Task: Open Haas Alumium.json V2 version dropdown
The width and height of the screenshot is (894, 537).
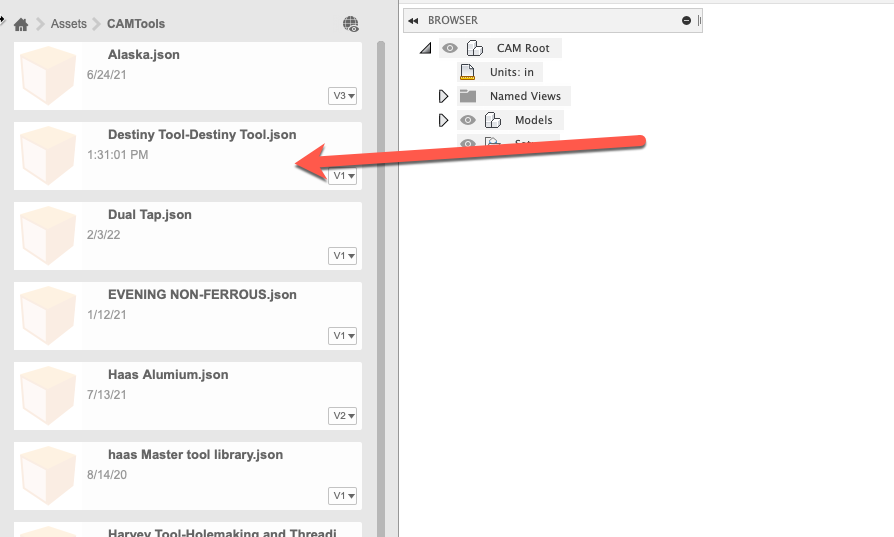Action: point(343,416)
